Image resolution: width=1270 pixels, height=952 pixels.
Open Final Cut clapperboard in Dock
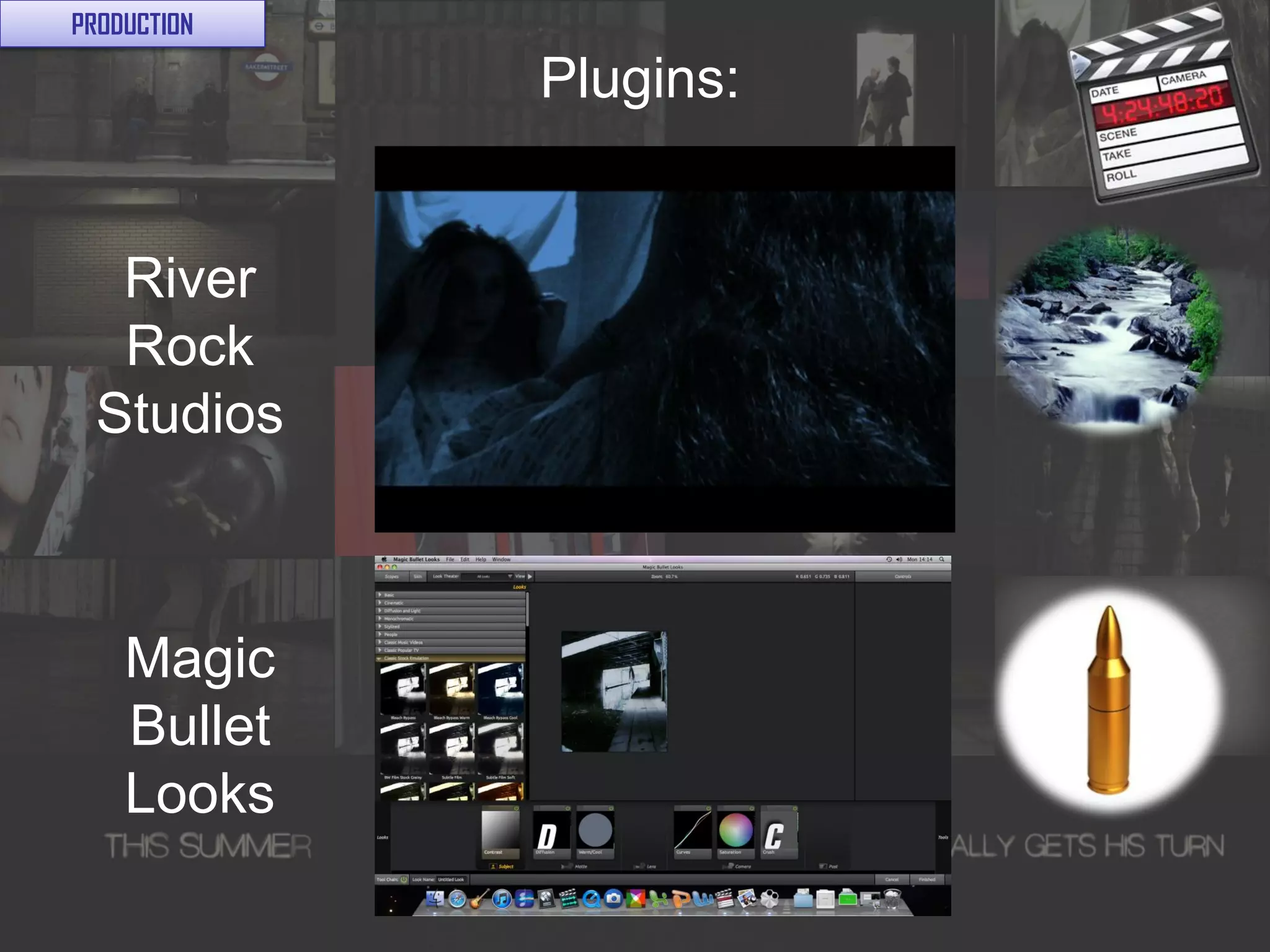point(724,899)
